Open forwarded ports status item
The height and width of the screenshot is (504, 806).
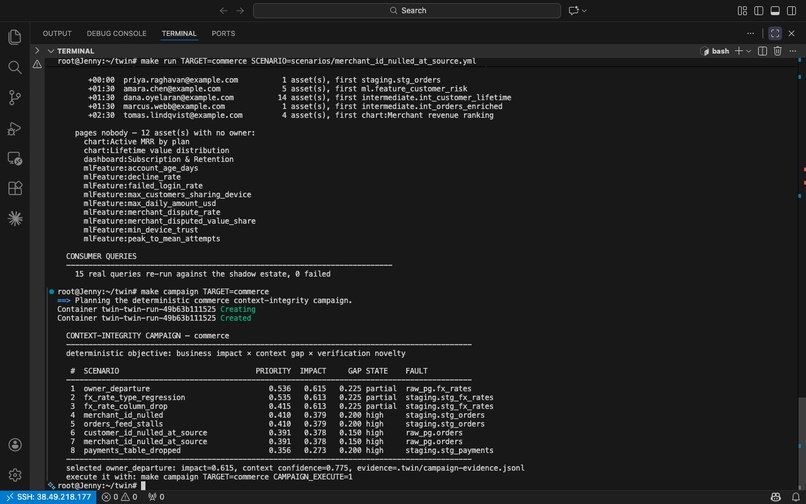click(156, 497)
